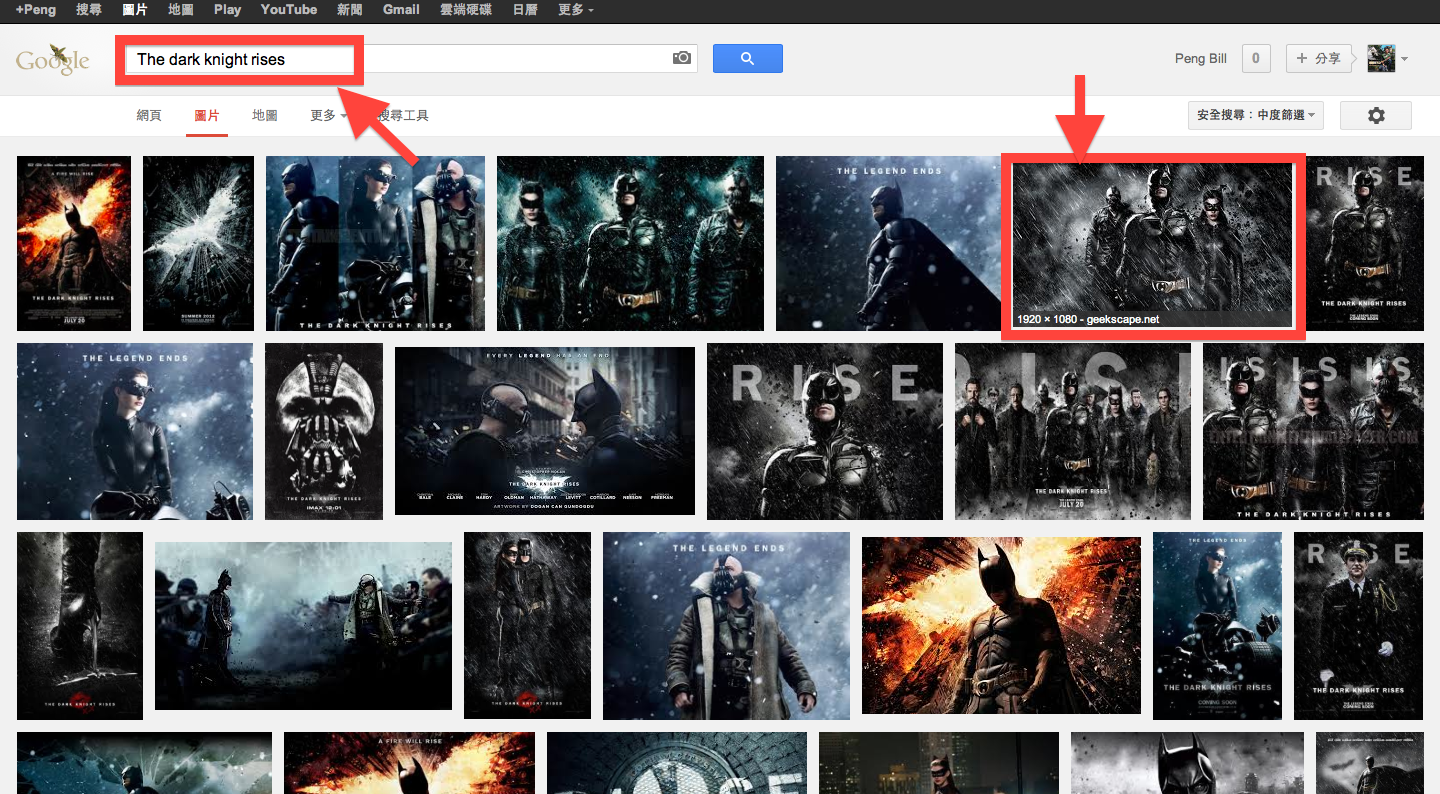Viewport: 1440px width, 794px height.
Task: Open 日曆 in the top bar
Action: tap(525, 9)
